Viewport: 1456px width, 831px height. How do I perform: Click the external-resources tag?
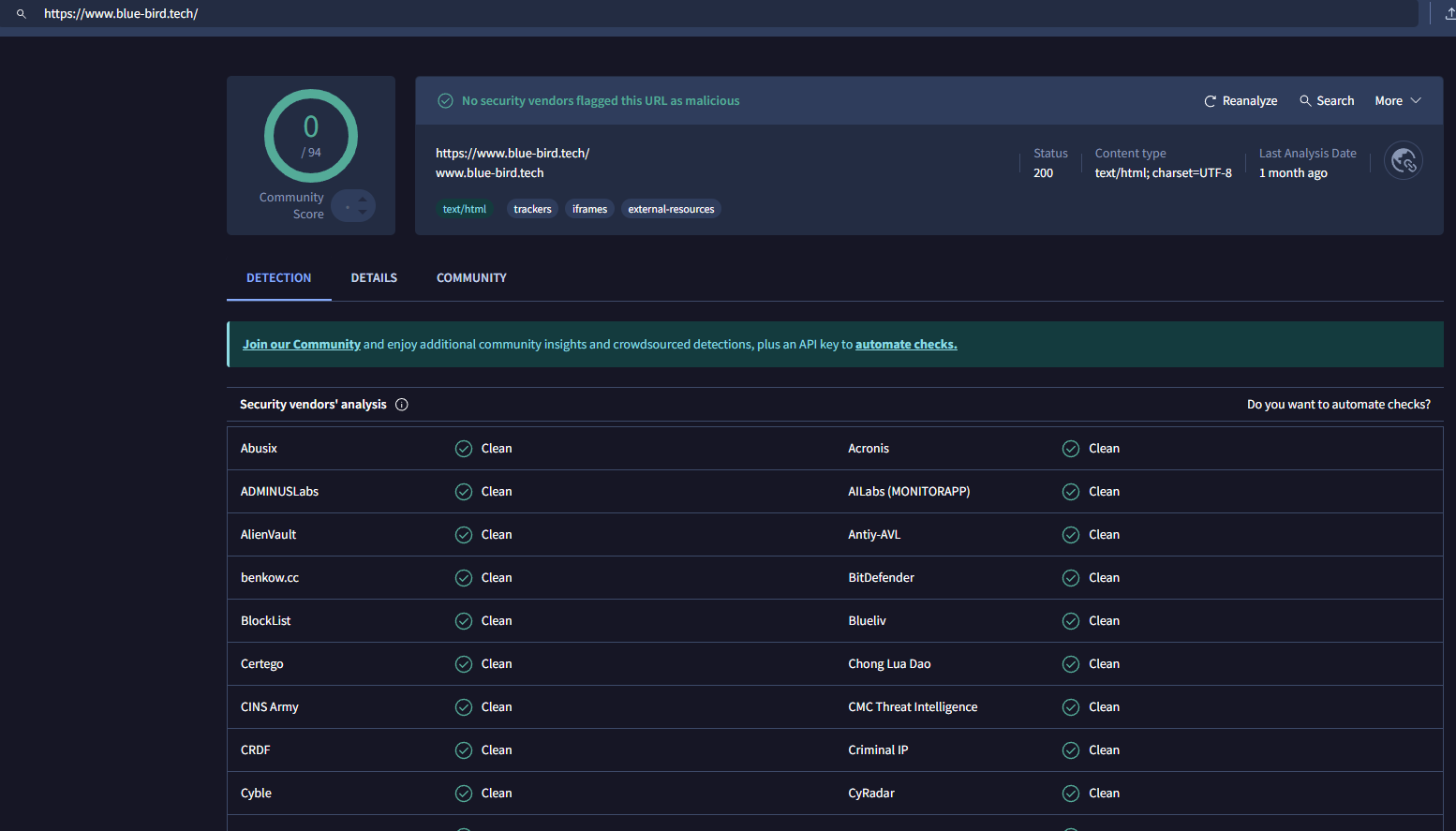(671, 209)
